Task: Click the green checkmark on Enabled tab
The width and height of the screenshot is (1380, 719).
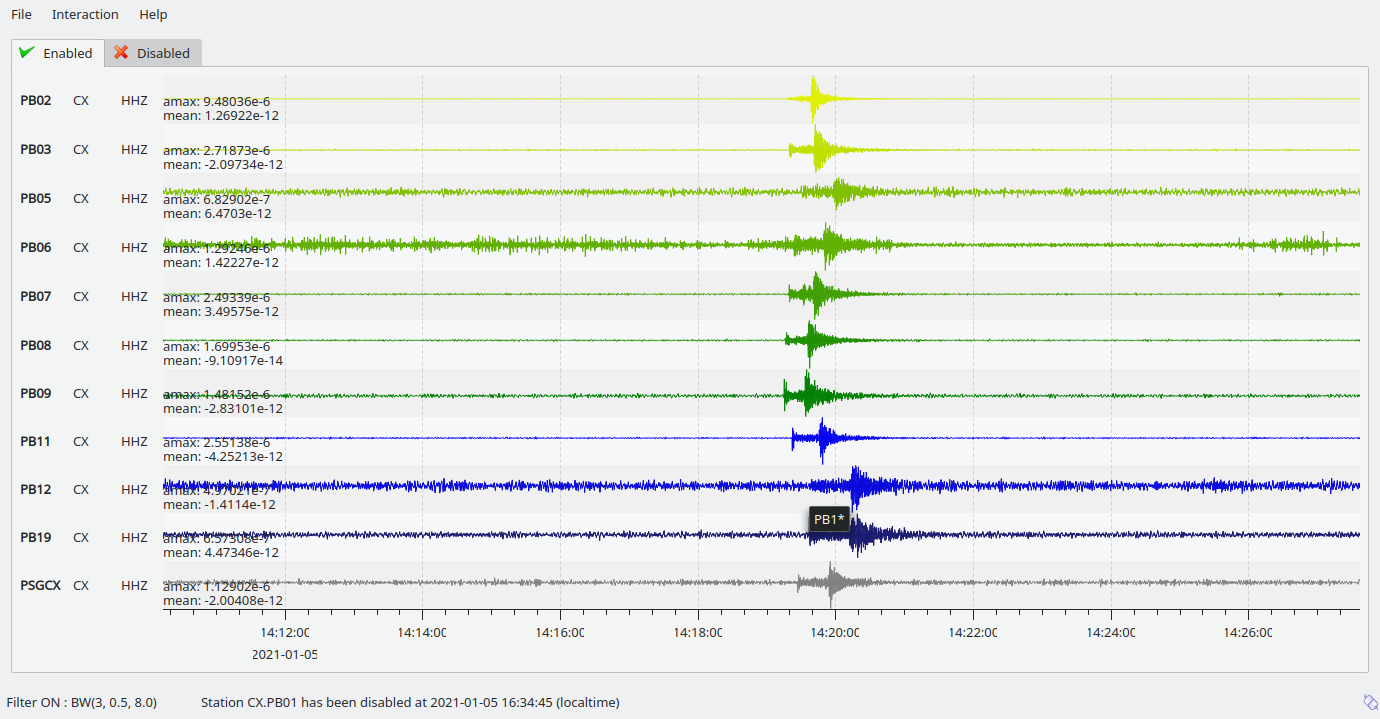Action: coord(27,53)
